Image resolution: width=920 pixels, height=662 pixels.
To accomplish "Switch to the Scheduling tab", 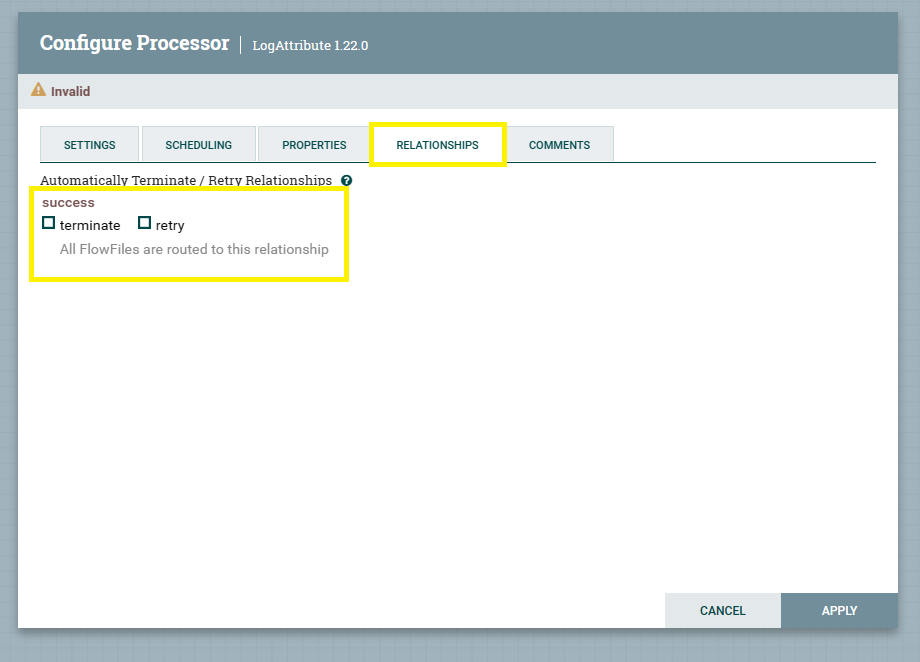I will point(198,144).
